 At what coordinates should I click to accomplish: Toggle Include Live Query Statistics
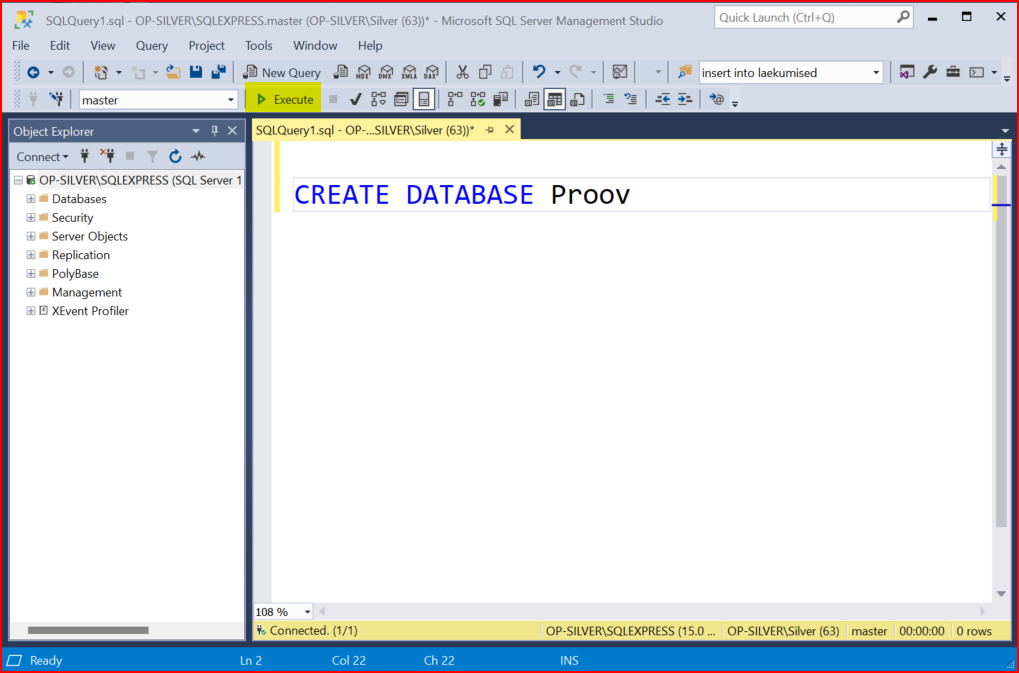pyautogui.click(x=478, y=99)
